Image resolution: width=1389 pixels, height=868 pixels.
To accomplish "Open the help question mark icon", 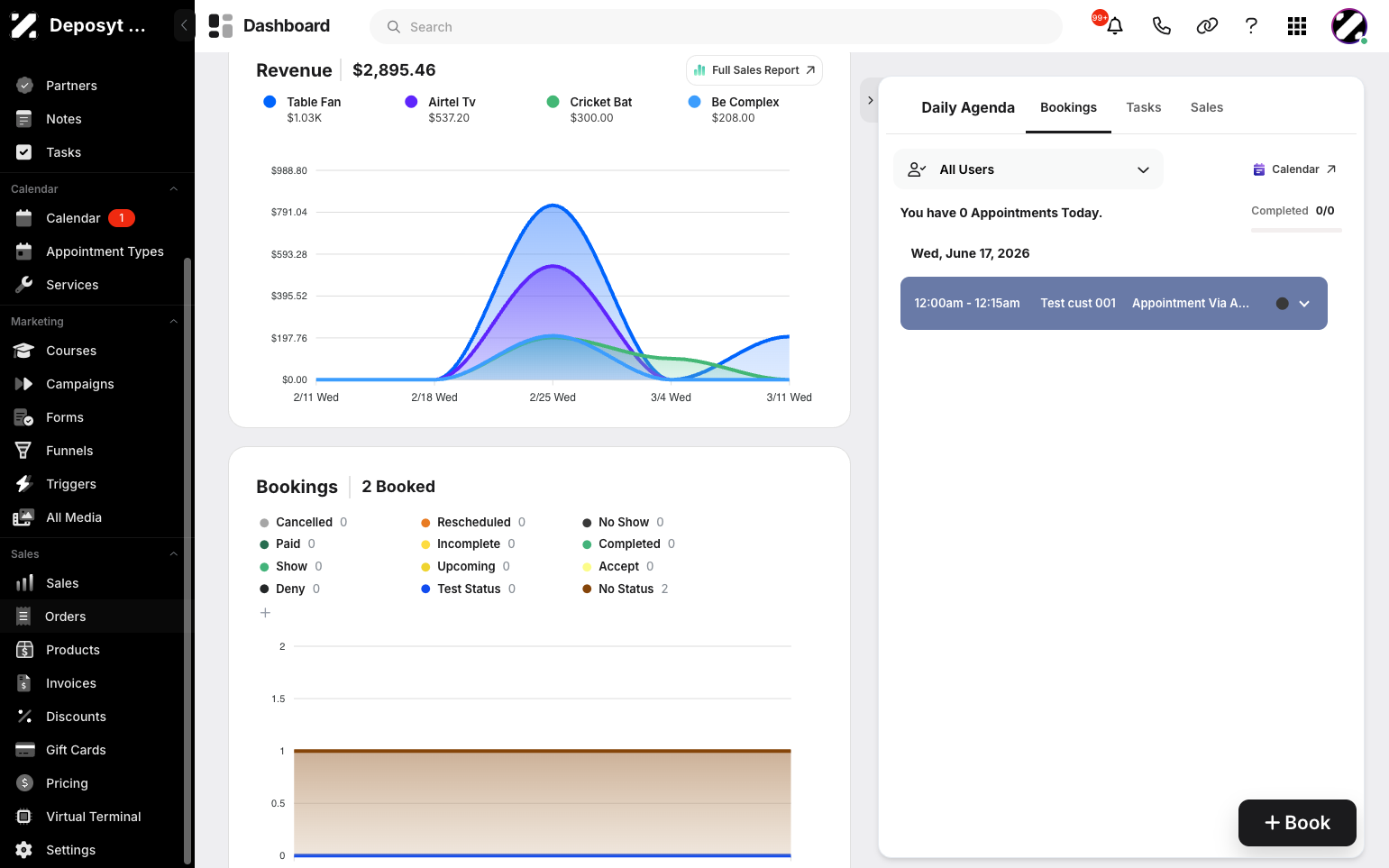I will coord(1251,26).
